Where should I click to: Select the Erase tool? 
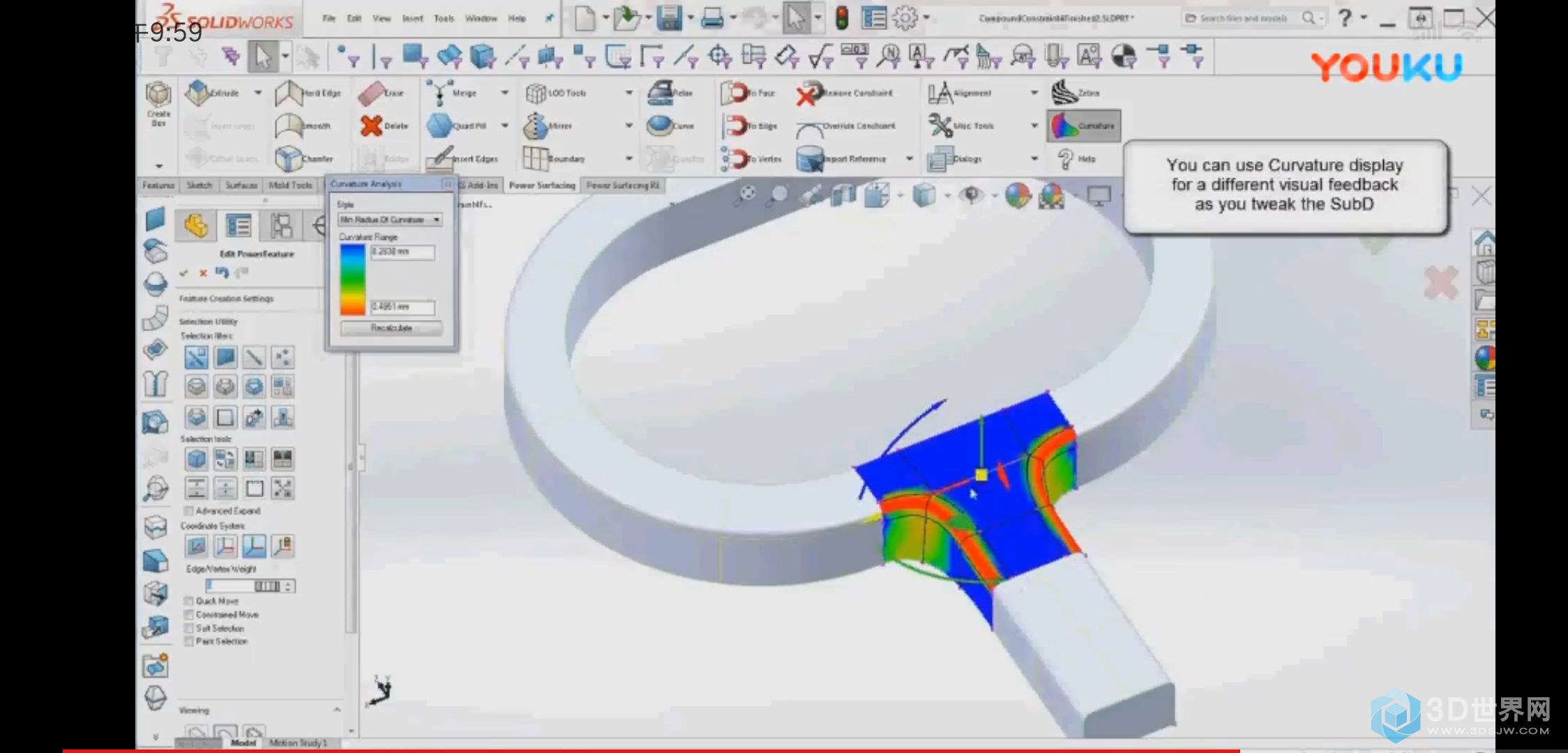click(x=382, y=93)
